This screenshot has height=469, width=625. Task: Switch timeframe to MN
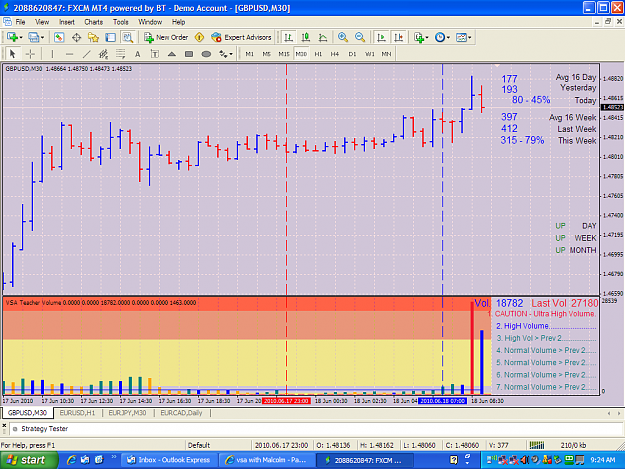[386, 54]
